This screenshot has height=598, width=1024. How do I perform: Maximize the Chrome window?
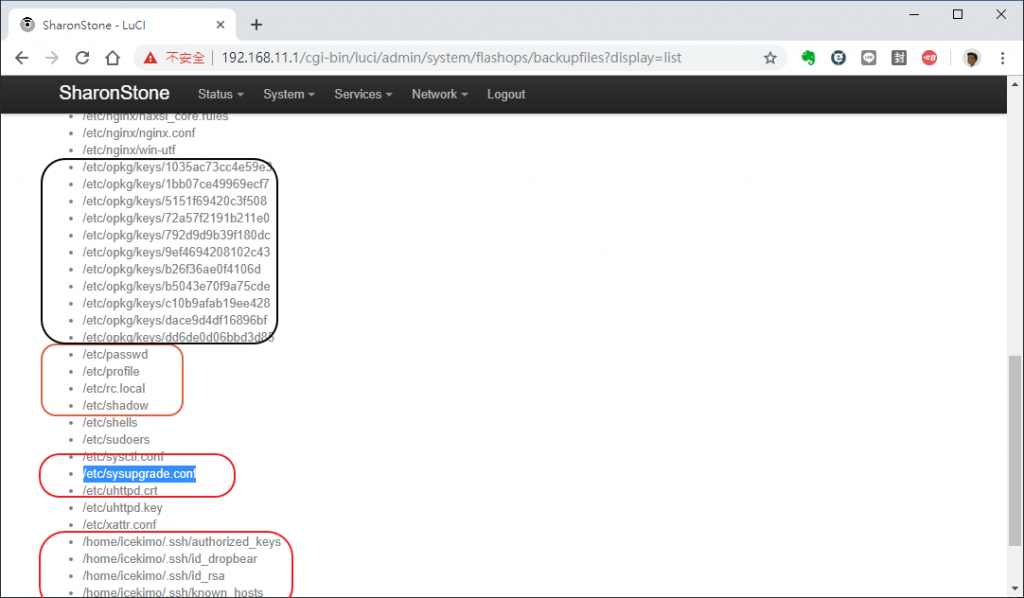[957, 14]
